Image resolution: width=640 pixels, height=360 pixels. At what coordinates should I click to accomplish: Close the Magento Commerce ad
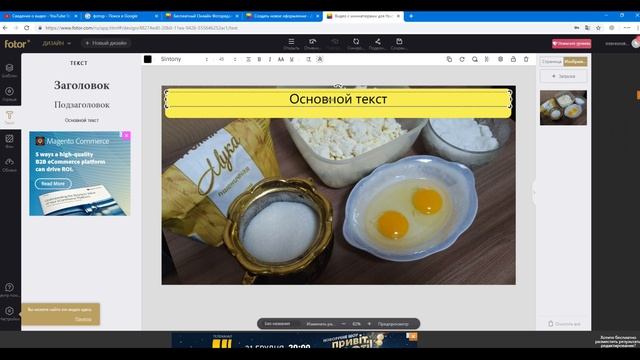(126, 135)
